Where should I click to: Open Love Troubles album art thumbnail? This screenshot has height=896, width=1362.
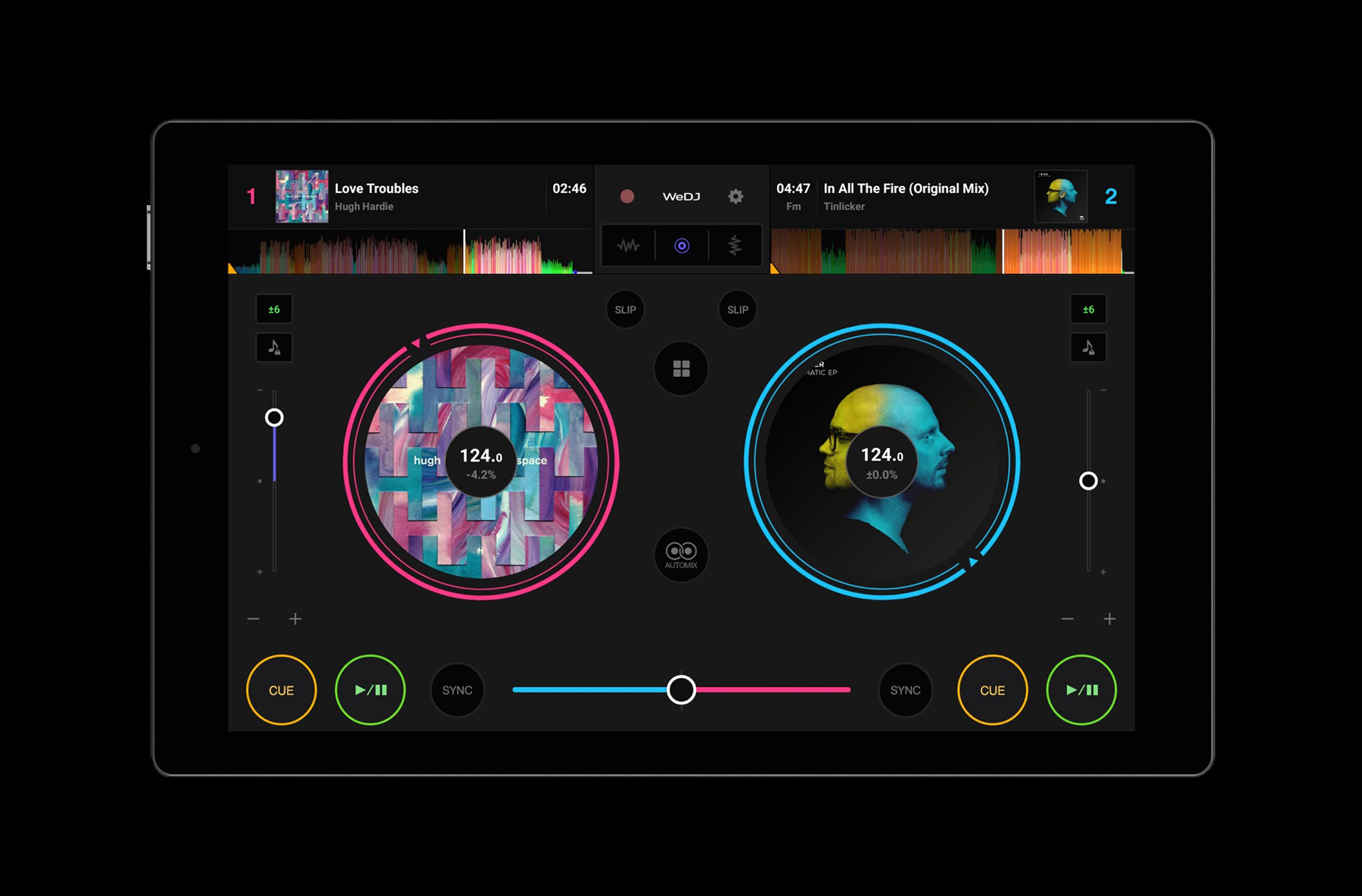click(x=302, y=197)
